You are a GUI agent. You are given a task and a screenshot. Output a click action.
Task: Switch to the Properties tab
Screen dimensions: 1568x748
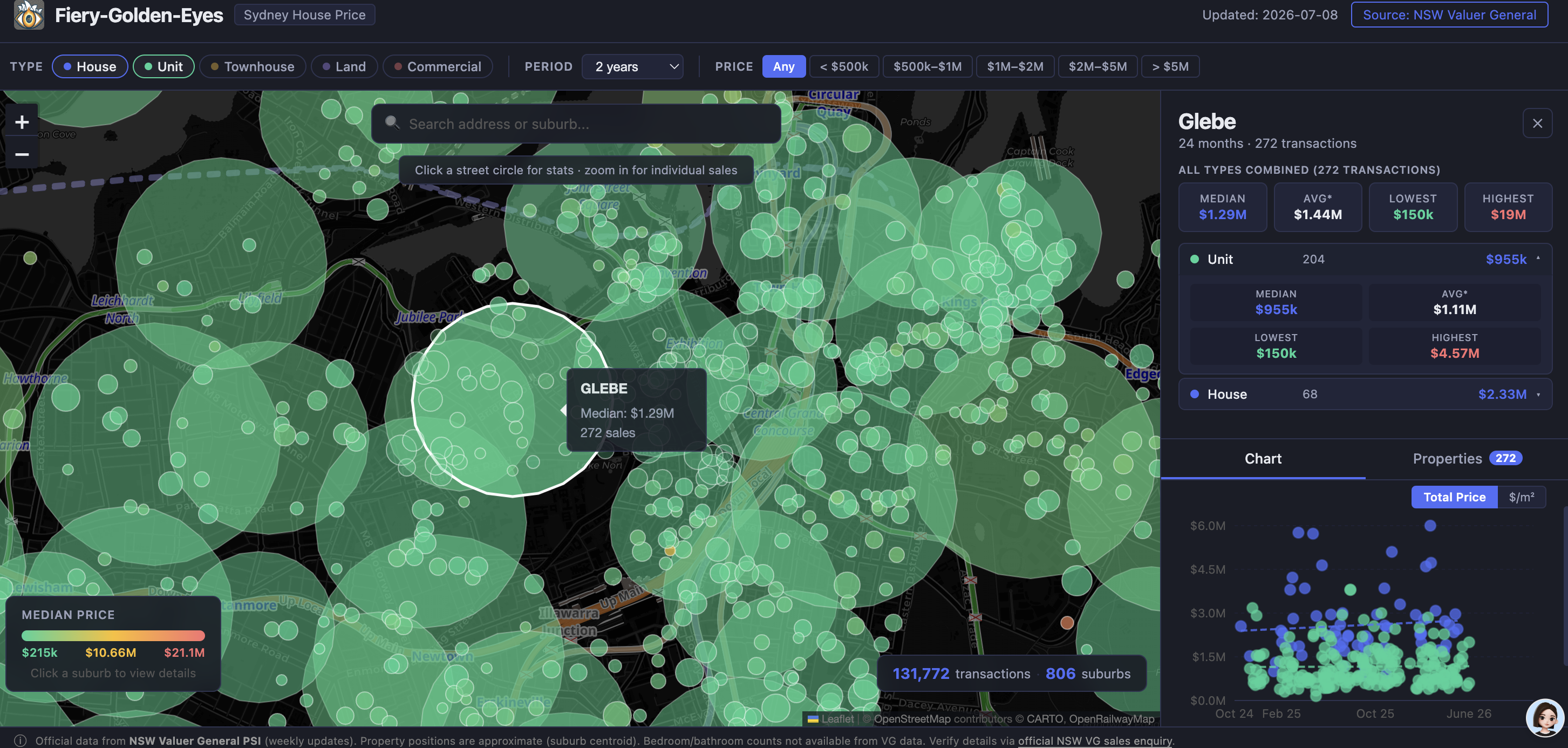[1467, 459]
